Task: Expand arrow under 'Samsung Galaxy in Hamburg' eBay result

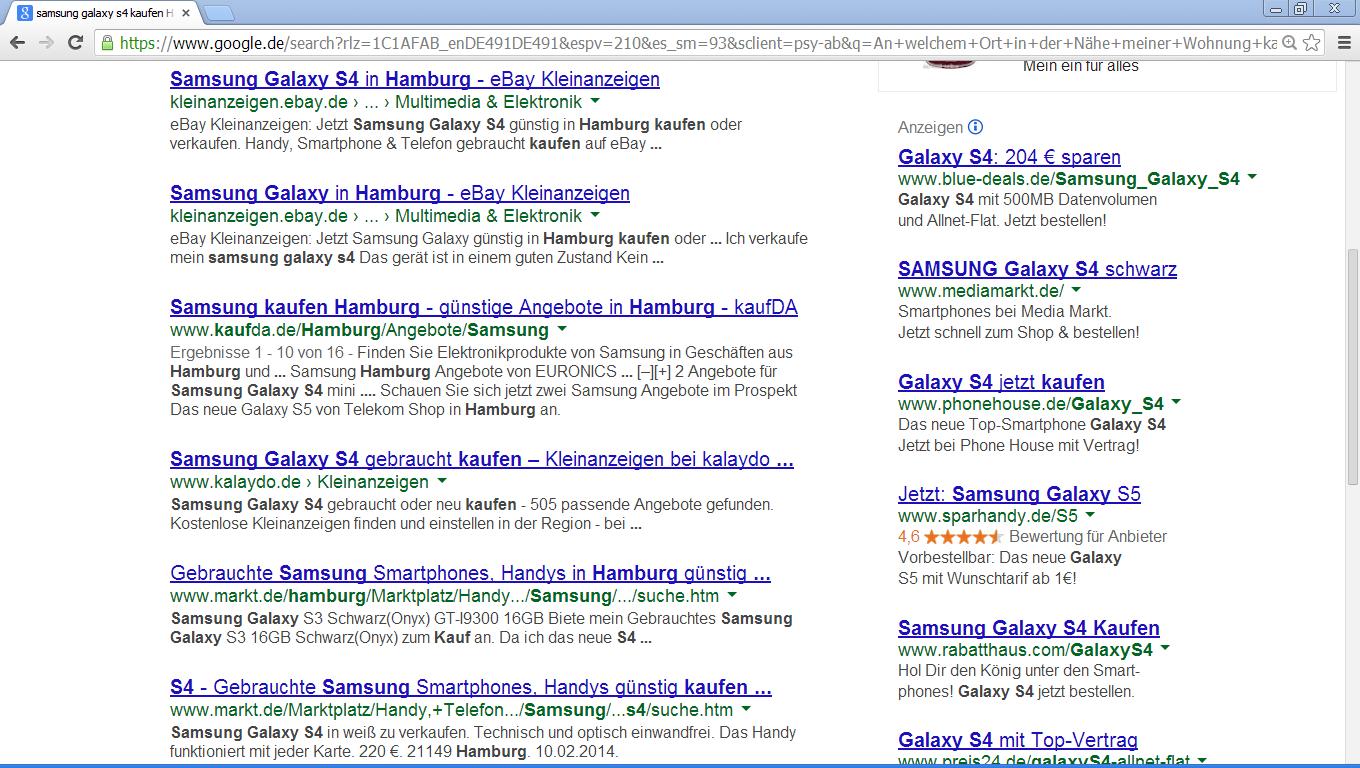Action: point(595,215)
